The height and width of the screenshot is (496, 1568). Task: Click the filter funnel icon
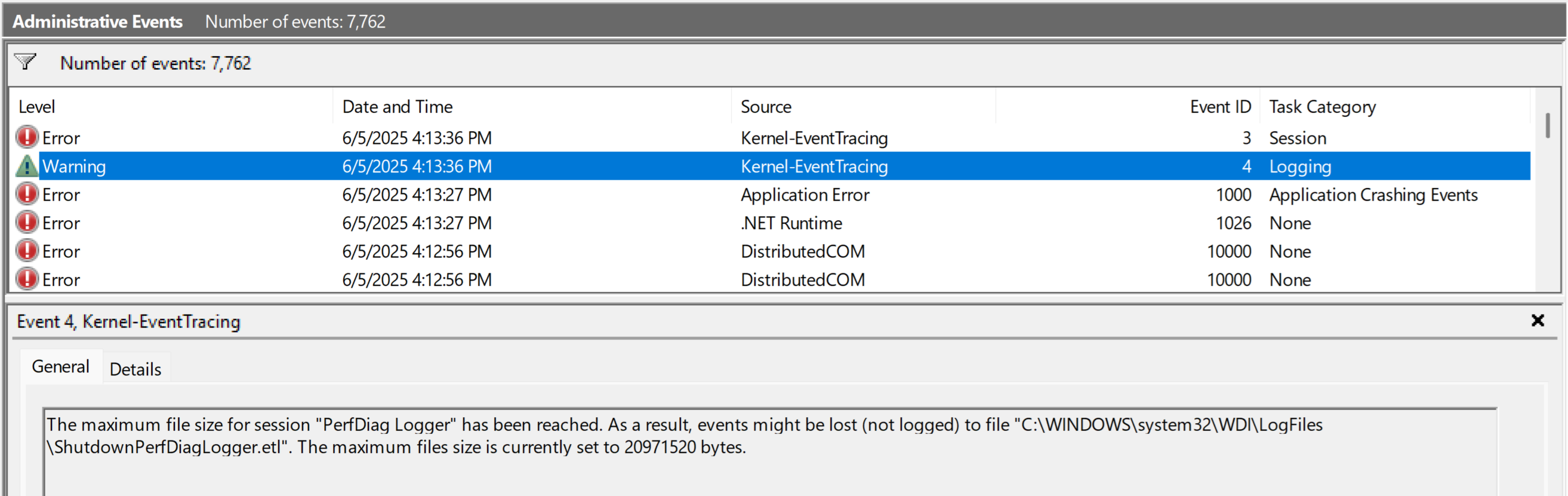(x=26, y=62)
